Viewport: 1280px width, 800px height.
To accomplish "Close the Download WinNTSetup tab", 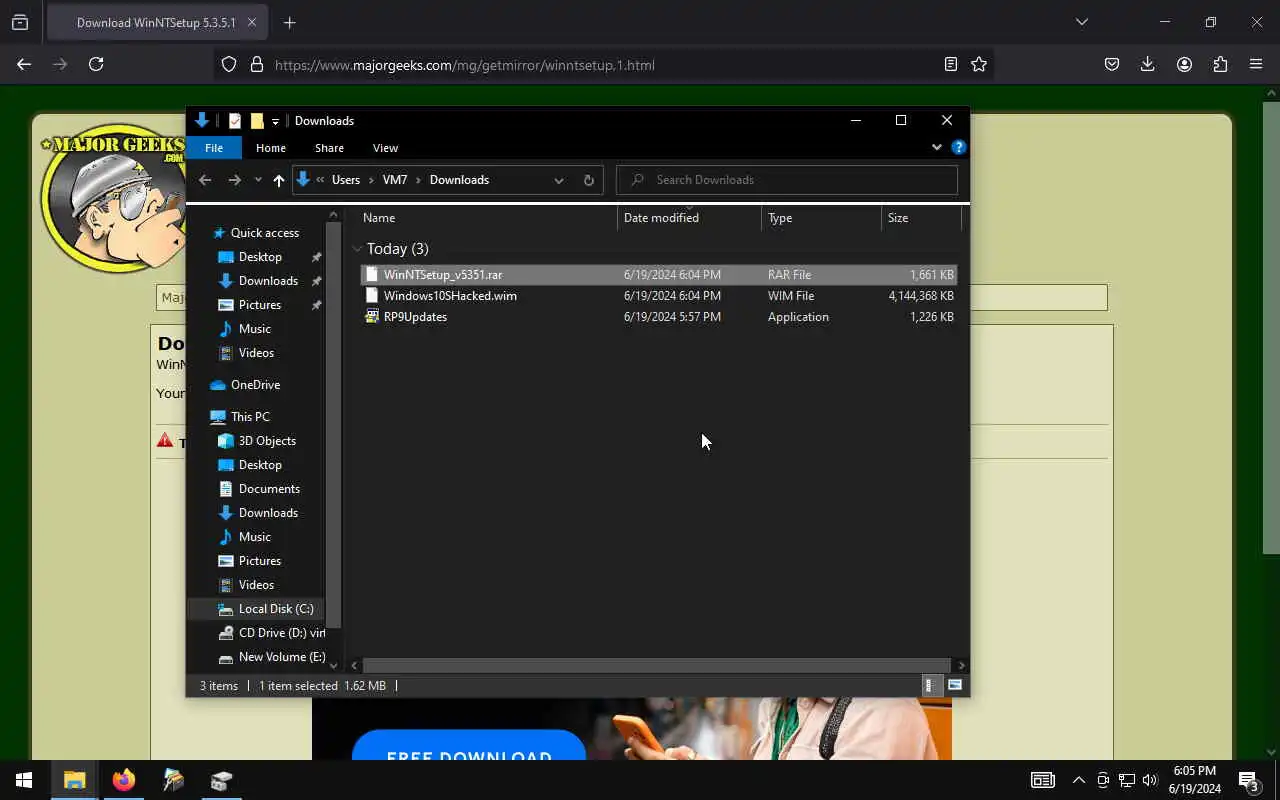I will pyautogui.click(x=252, y=22).
